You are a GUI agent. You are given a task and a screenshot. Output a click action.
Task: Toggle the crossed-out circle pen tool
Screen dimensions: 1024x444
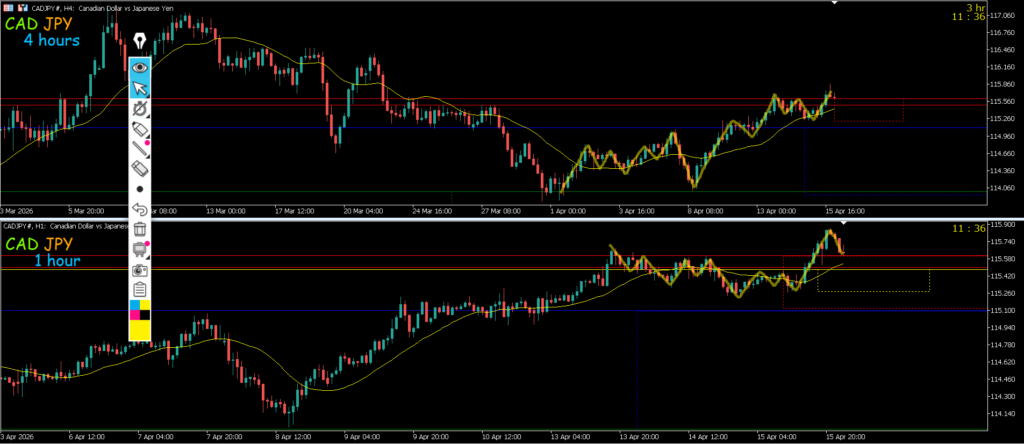click(140, 109)
